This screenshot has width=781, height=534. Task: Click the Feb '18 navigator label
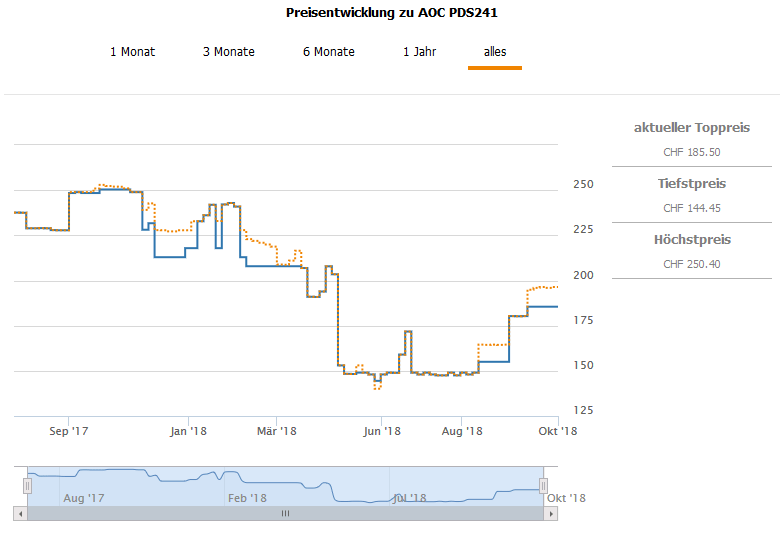(x=246, y=498)
